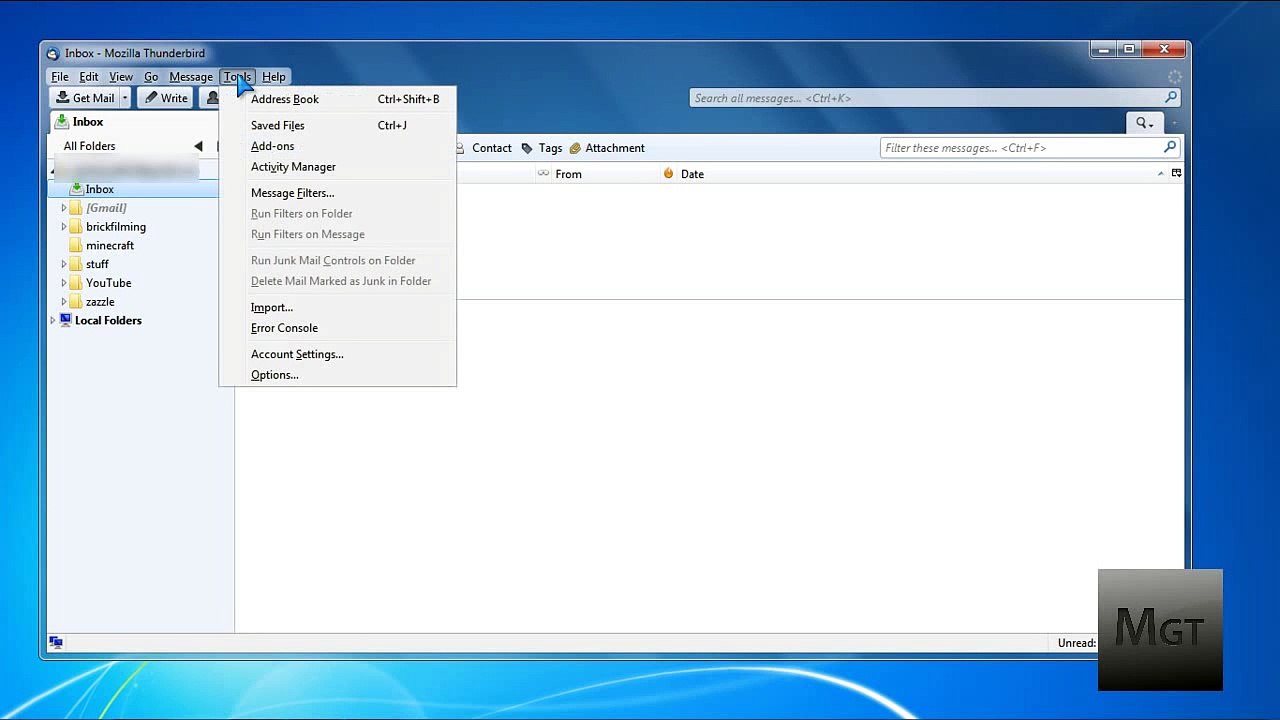This screenshot has width=1280, height=720.
Task: Click the junk flame column header icon
Action: pos(668,174)
